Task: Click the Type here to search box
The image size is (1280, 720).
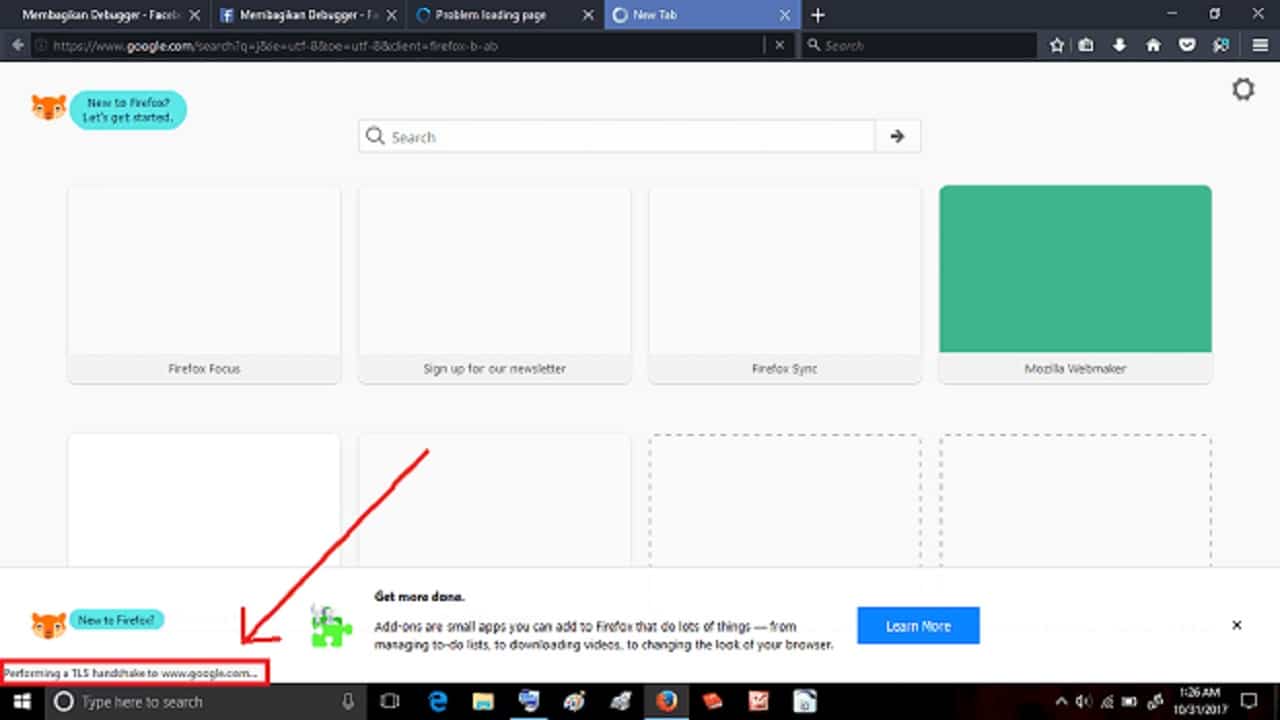Action: pyautogui.click(x=150, y=701)
